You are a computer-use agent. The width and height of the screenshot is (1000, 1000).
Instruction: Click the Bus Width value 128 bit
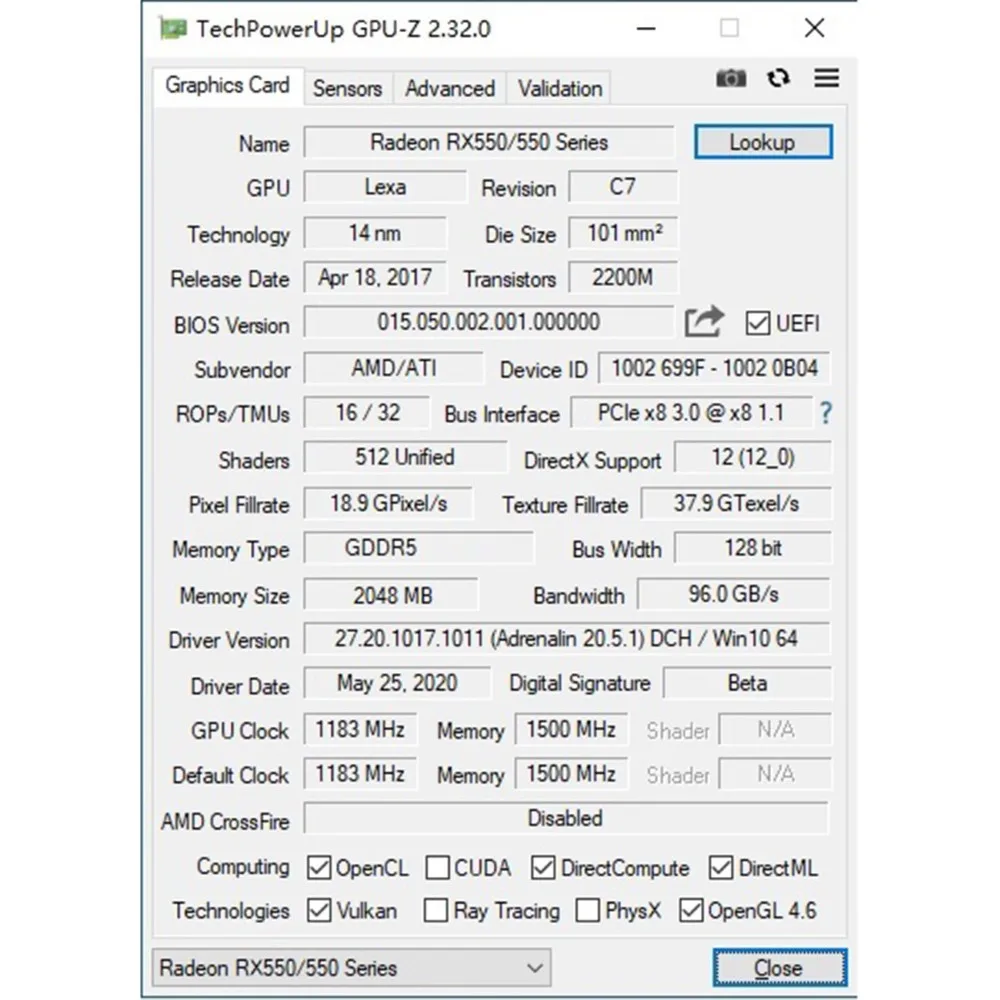[x=753, y=548]
